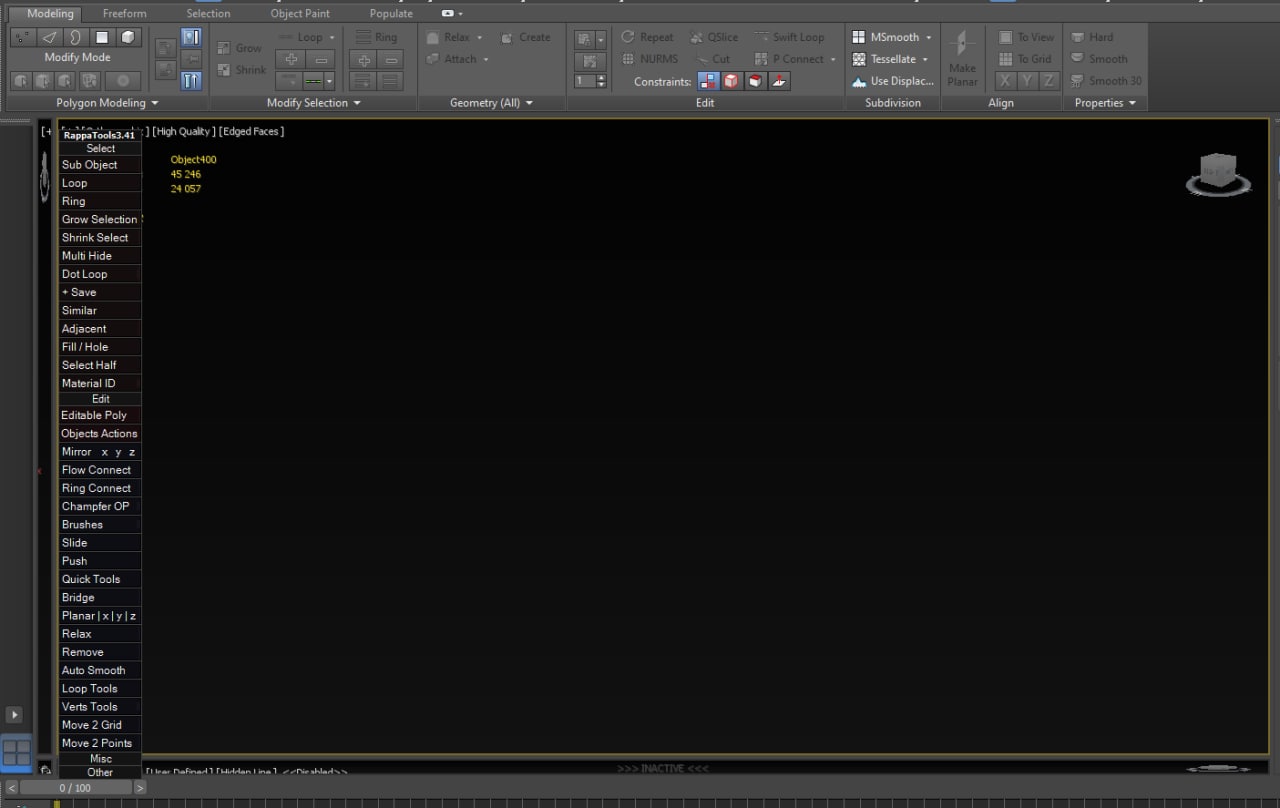Toggle constraint to Edge
This screenshot has height=808, width=1280.
731,81
